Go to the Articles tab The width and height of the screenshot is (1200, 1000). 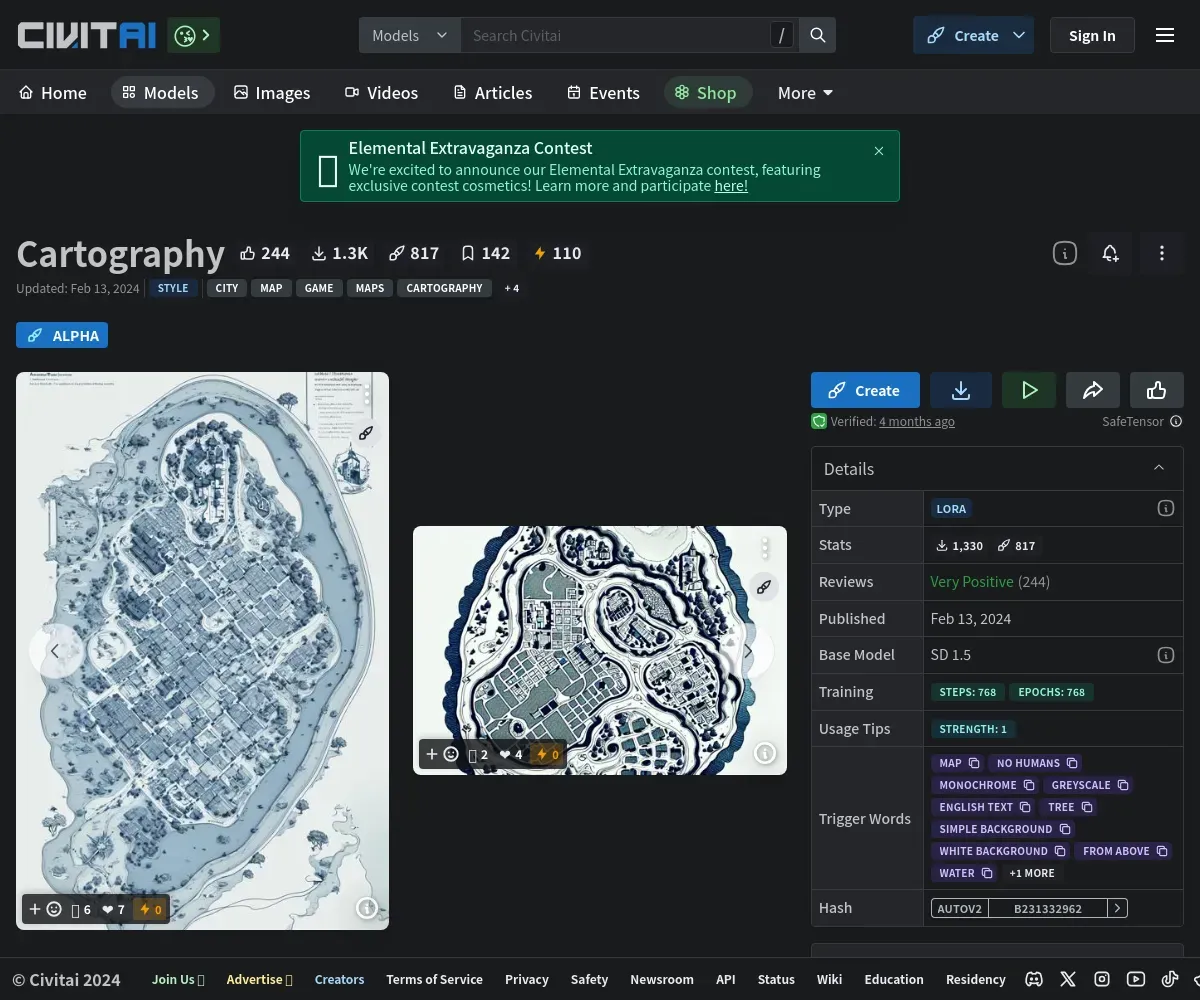click(492, 93)
